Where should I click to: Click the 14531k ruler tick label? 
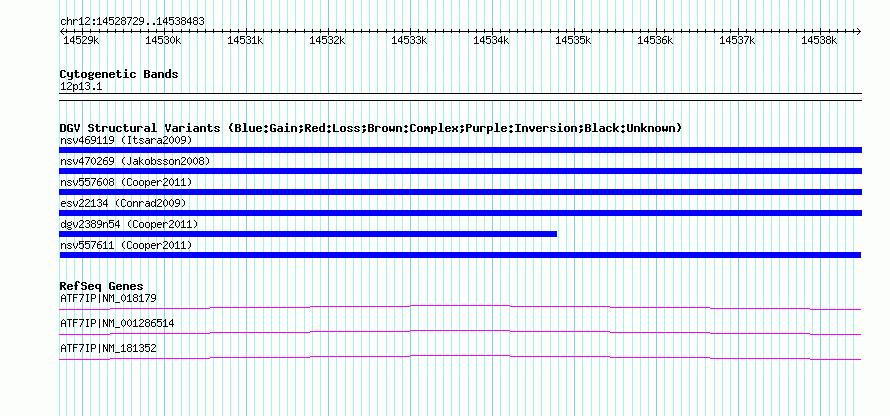pos(245,40)
